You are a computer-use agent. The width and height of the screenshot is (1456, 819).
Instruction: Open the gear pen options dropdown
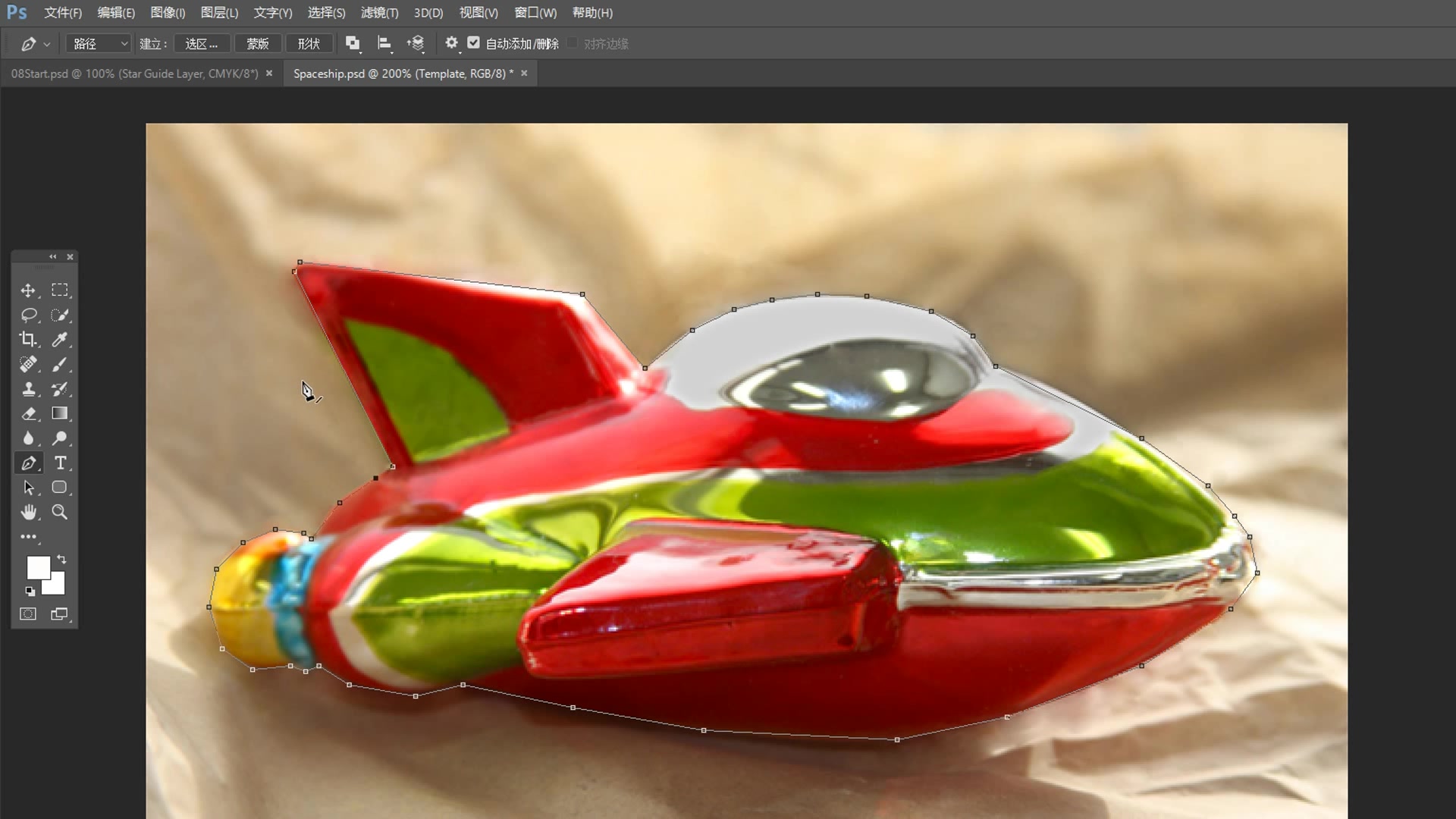click(451, 43)
